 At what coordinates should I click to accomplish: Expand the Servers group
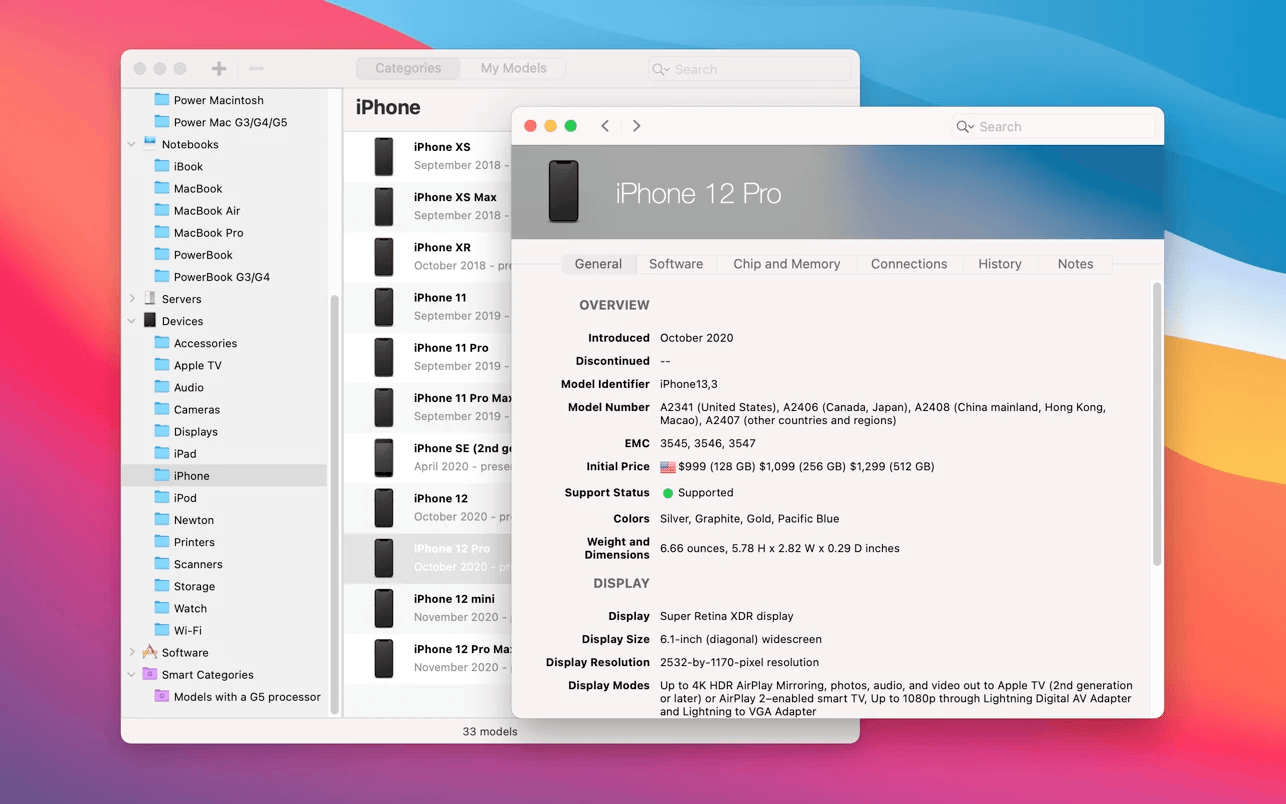tap(132, 299)
